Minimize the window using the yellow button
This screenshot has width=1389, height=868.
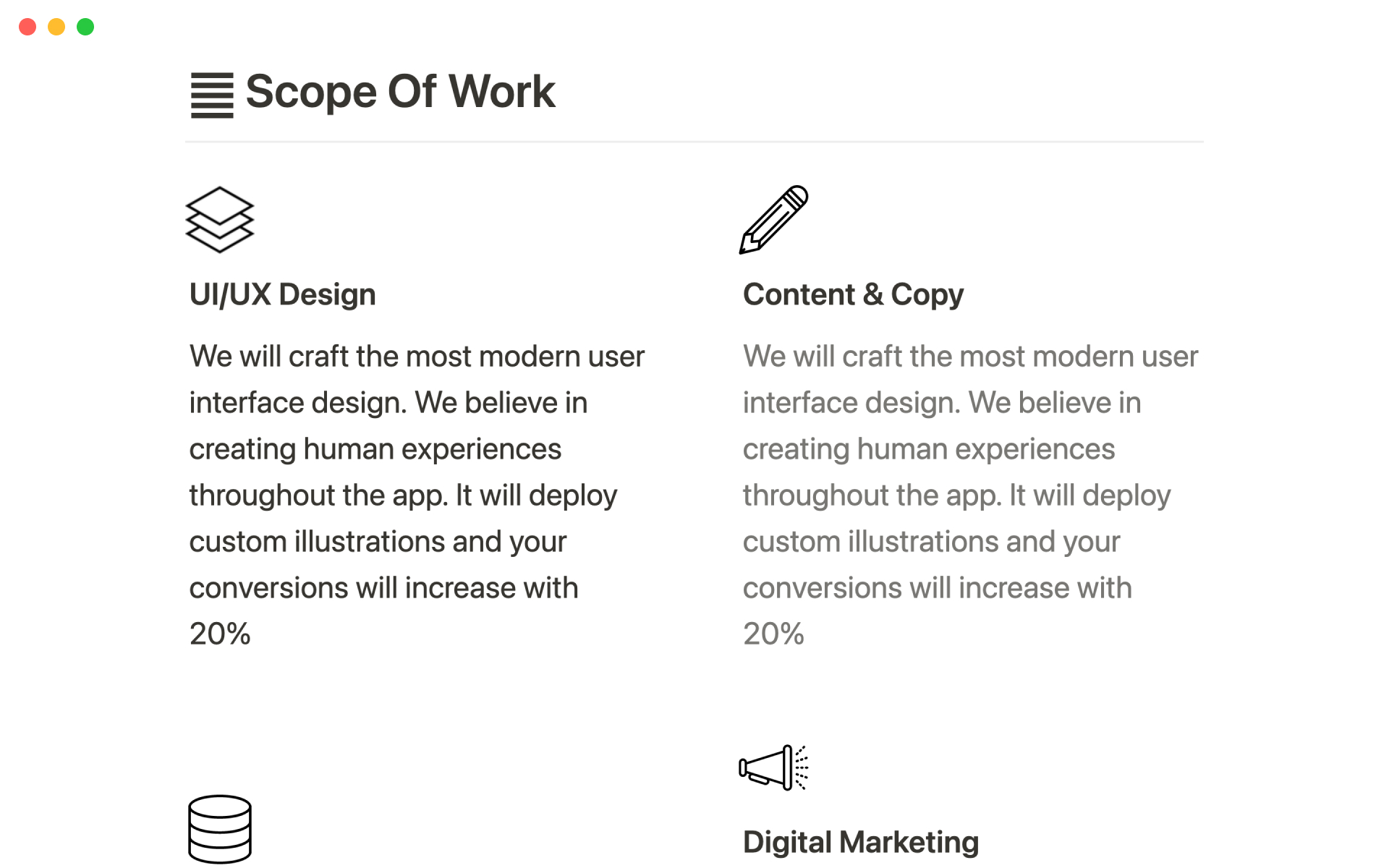(x=56, y=27)
